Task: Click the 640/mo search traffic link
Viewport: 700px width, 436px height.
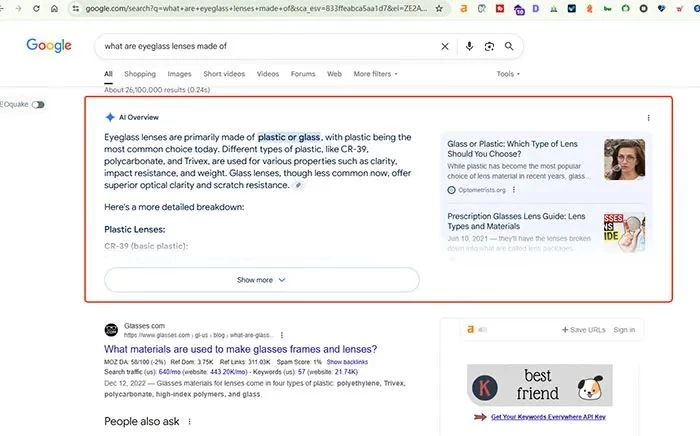Action: [x=170, y=372]
